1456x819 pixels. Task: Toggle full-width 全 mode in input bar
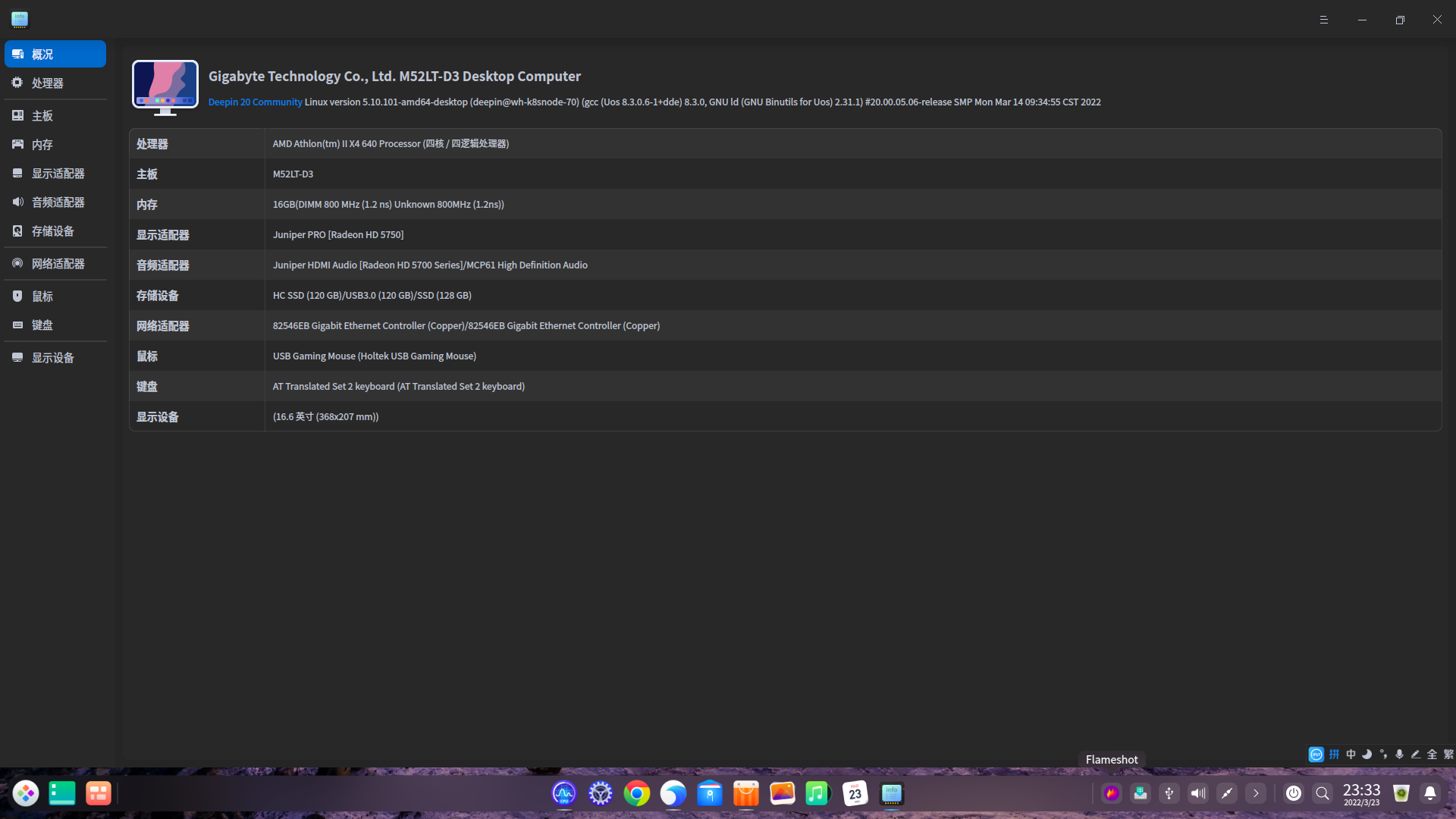(1432, 755)
